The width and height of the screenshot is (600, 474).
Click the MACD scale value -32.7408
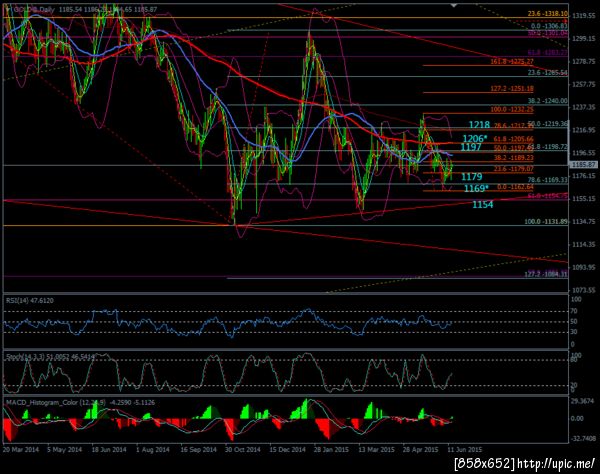583,439
